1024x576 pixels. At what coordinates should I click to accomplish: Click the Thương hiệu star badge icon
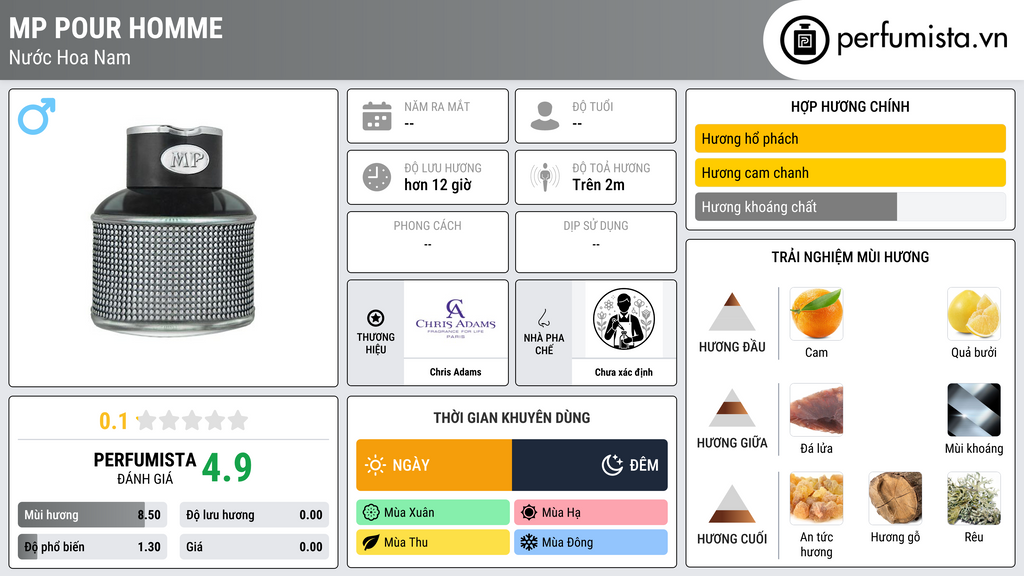coord(376,318)
